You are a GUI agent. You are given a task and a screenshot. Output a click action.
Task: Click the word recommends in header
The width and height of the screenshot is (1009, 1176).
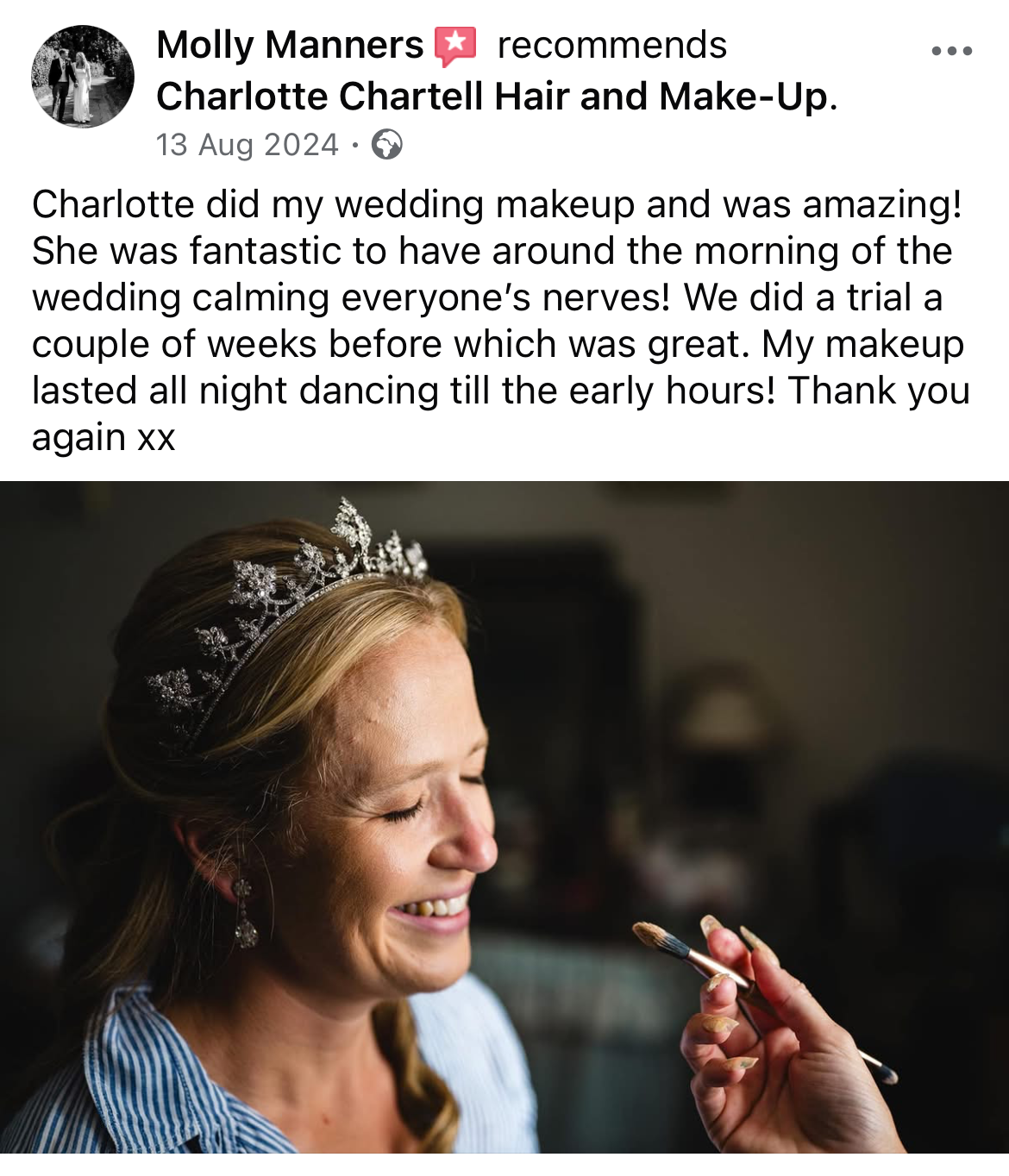point(612,45)
